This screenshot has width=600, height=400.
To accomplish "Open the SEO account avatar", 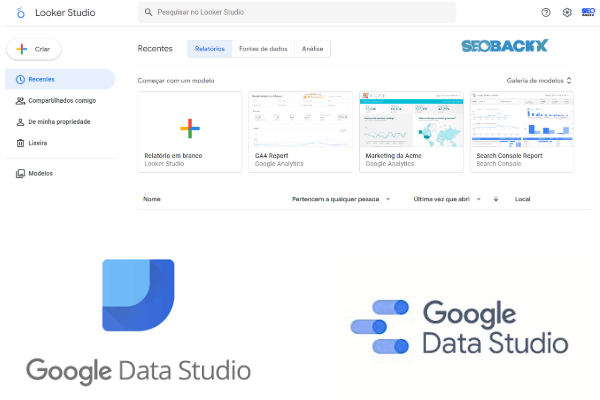I will (x=588, y=12).
